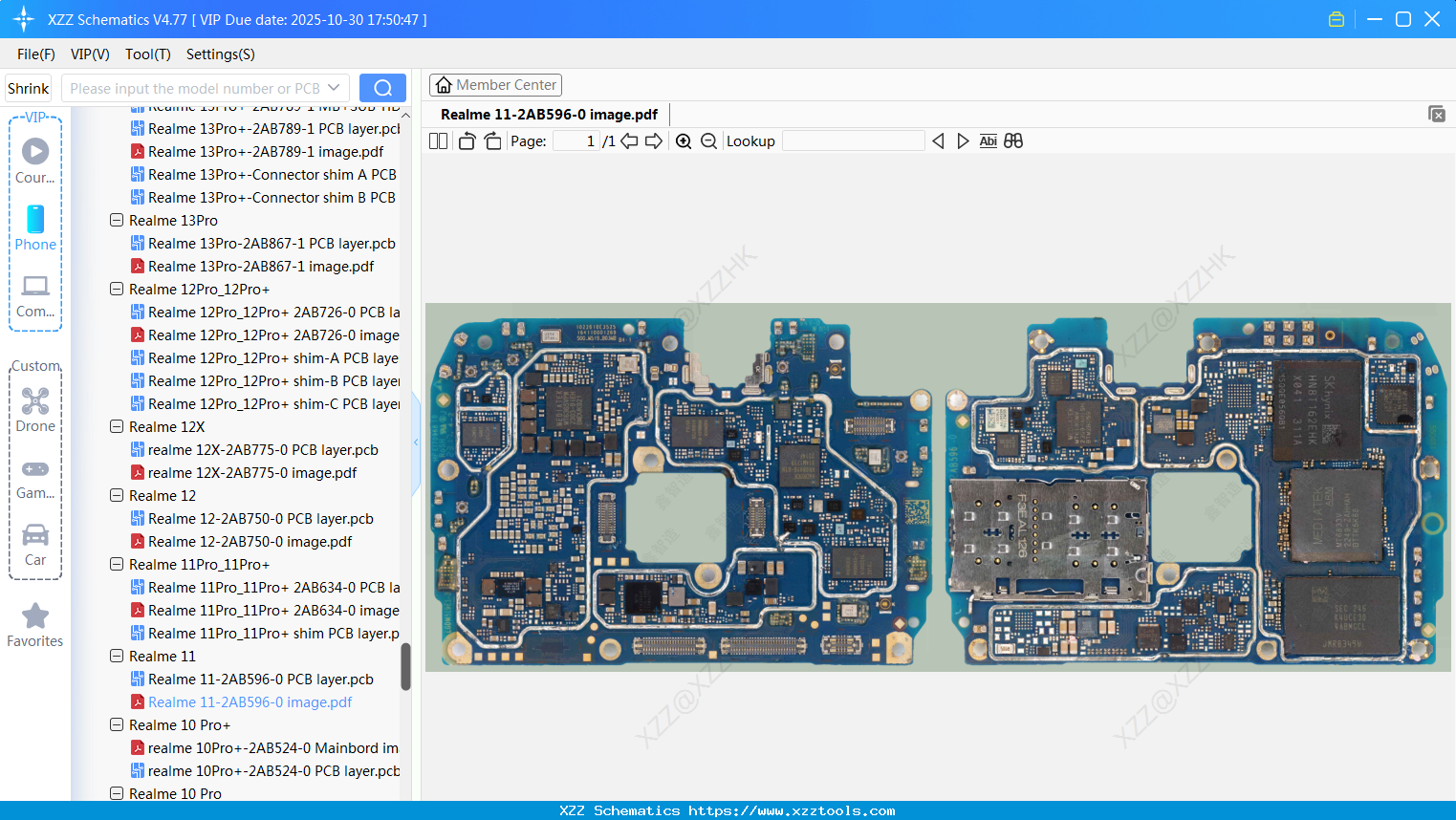Screen dimensions: 1456x820
Task: Toggle the two-page split view icon
Action: click(439, 141)
